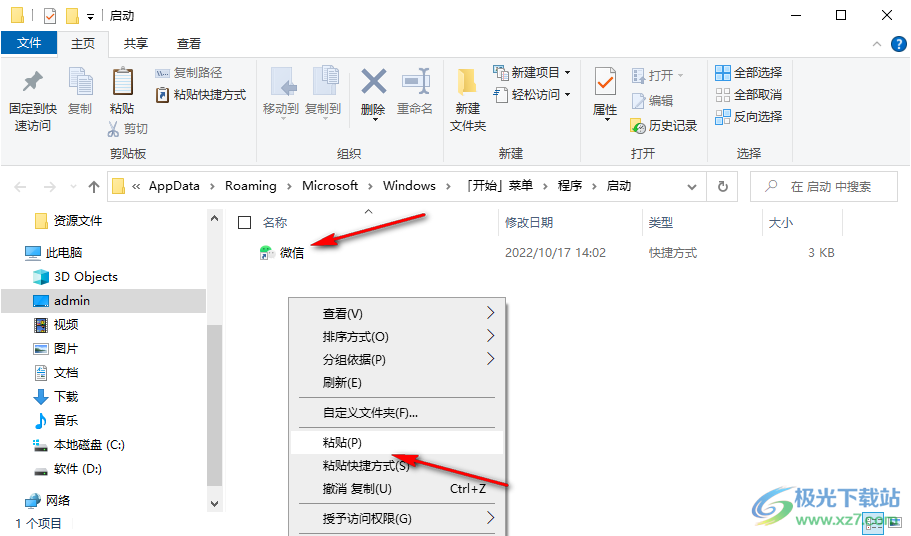Click the Properties (属性) checkmark icon
Screen dimensions: 911x536
click(605, 82)
